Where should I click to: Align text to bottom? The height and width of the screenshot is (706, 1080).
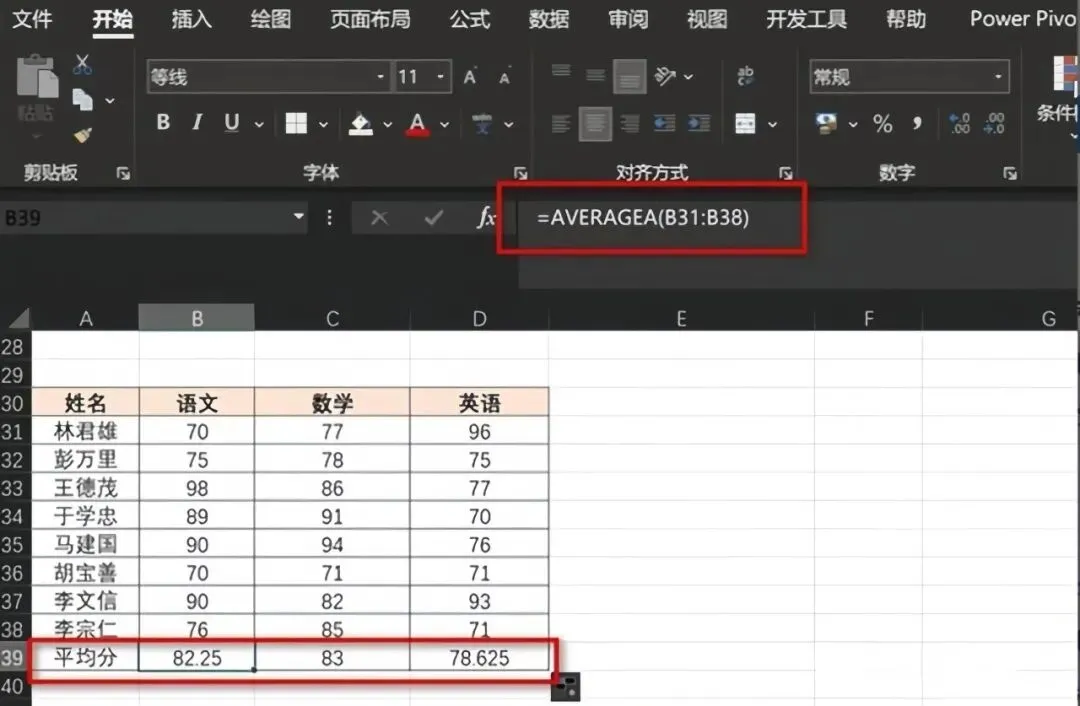(x=630, y=77)
